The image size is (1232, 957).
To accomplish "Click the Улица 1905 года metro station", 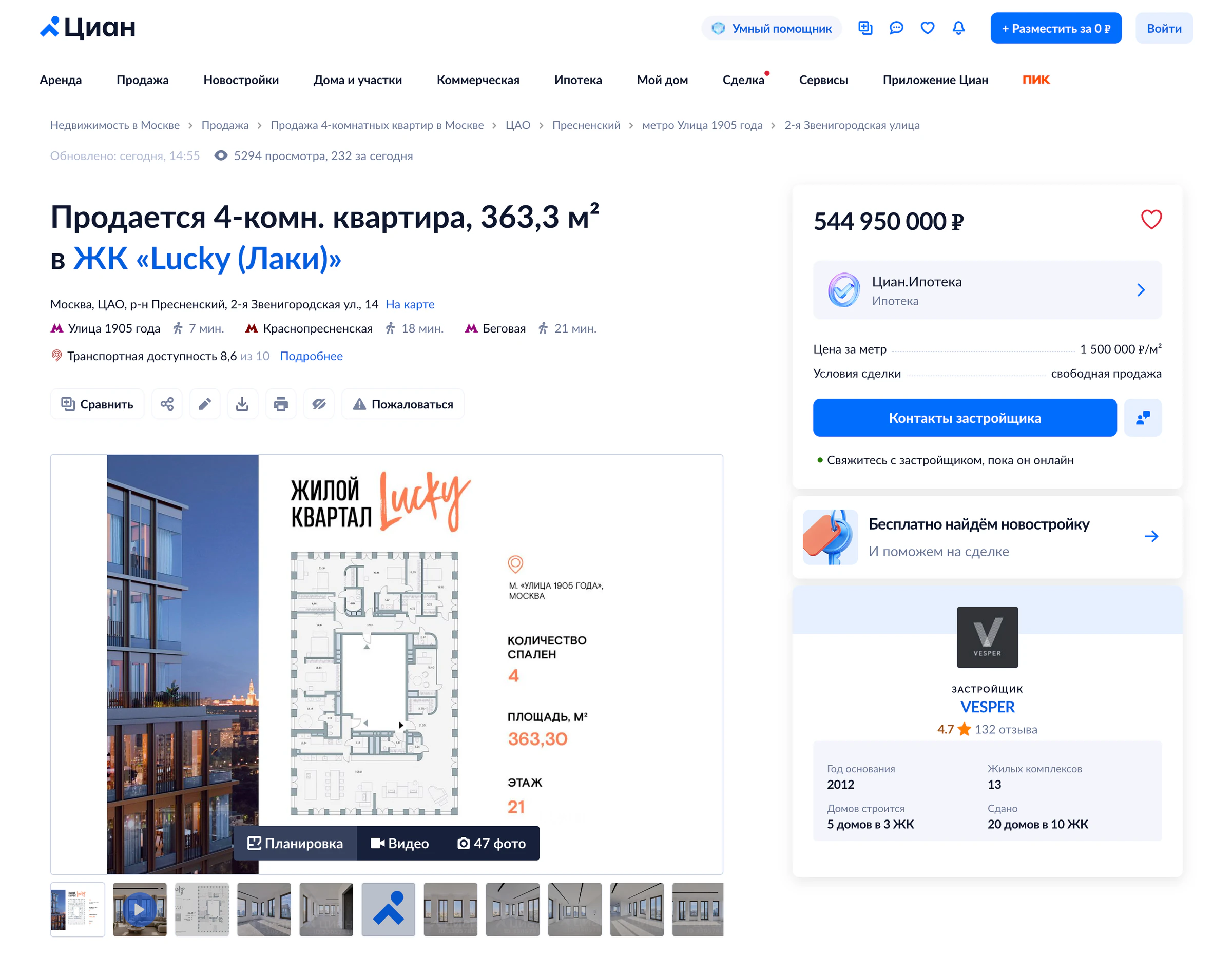I will [114, 329].
